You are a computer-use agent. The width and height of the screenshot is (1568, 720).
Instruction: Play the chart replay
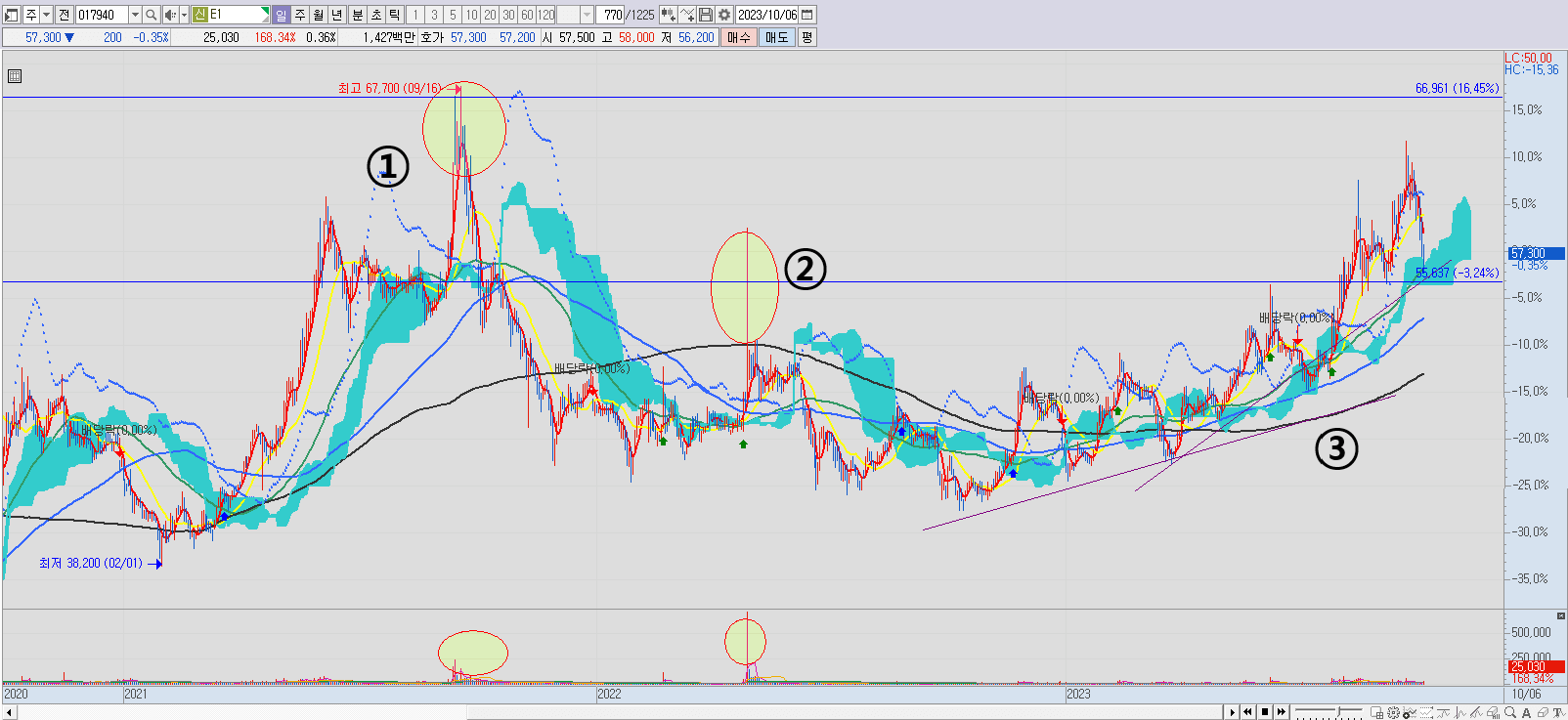1233,712
